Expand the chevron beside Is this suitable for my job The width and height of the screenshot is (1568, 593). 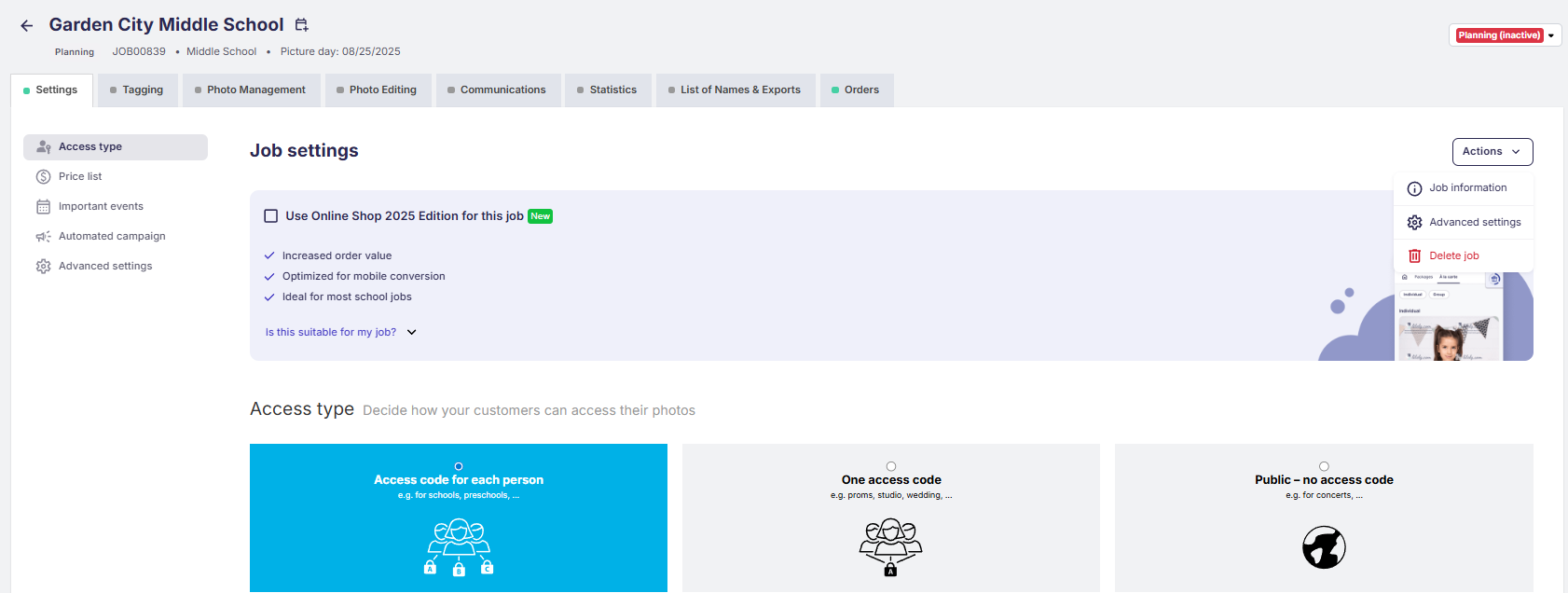click(412, 332)
